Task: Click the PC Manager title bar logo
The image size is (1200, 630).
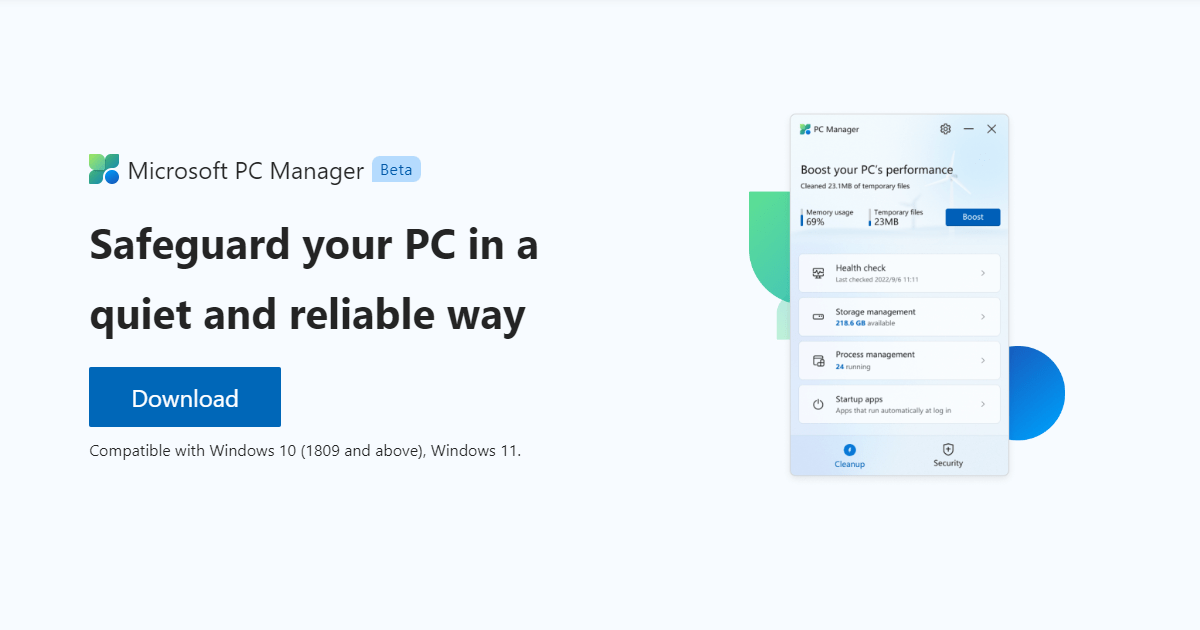Action: click(805, 129)
